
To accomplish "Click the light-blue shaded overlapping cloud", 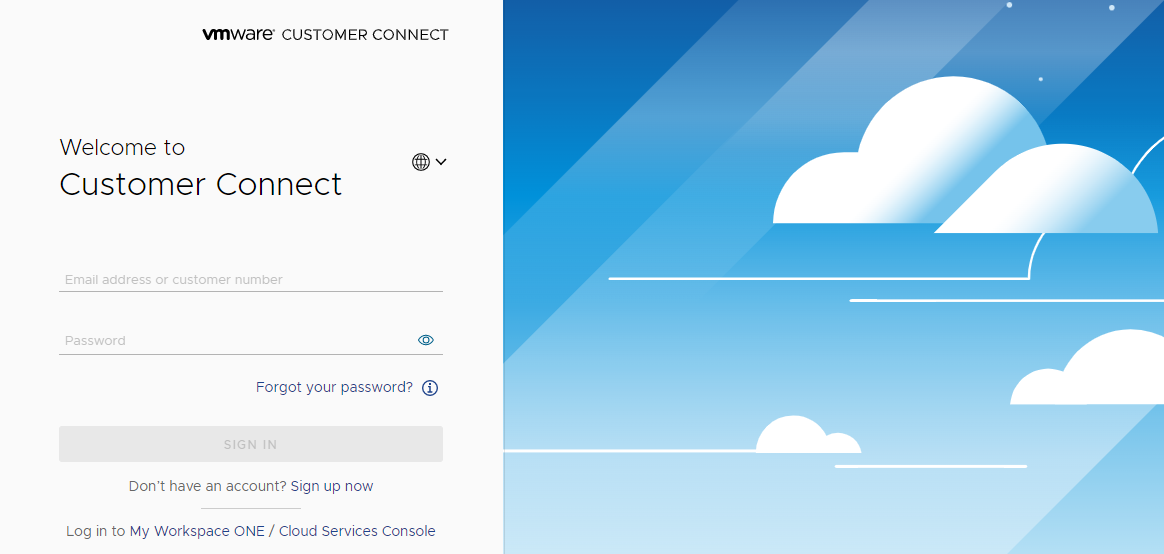I will click(x=1060, y=195).
